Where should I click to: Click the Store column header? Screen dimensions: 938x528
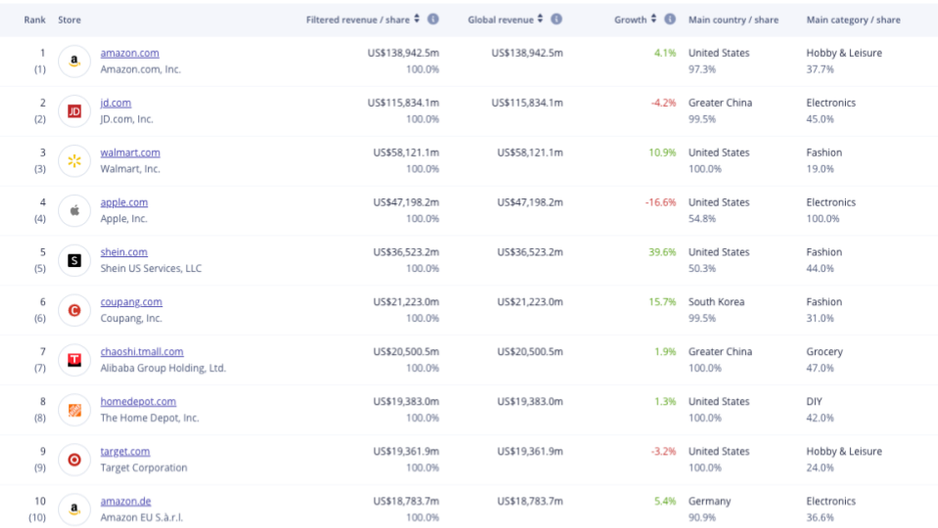coord(69,20)
